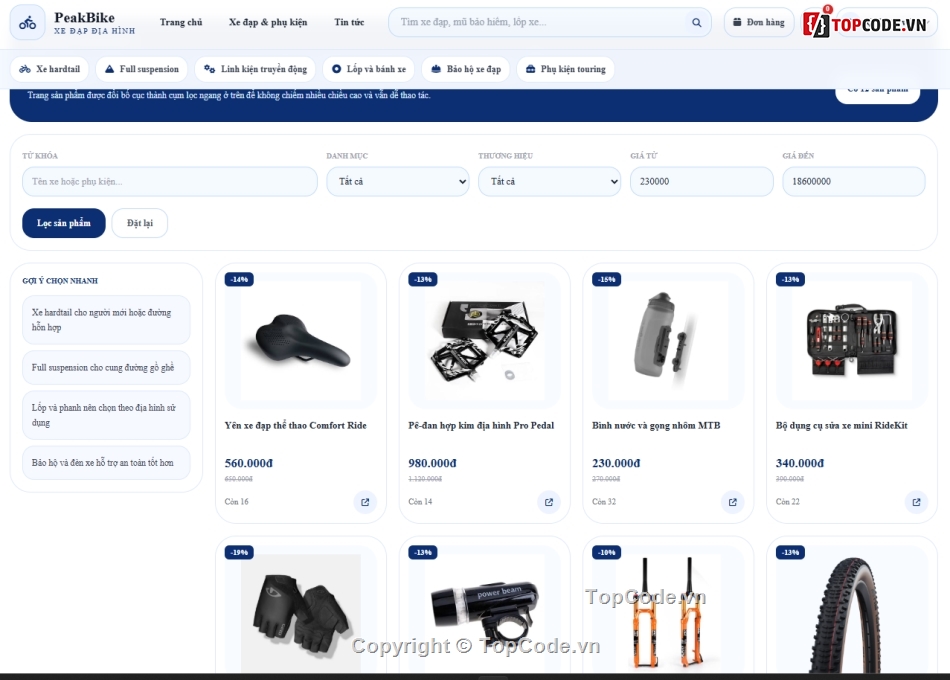Viewport: 950px width, 680px height.
Task: Open Xe đạp & phụ kiện menu
Action: coord(268,22)
